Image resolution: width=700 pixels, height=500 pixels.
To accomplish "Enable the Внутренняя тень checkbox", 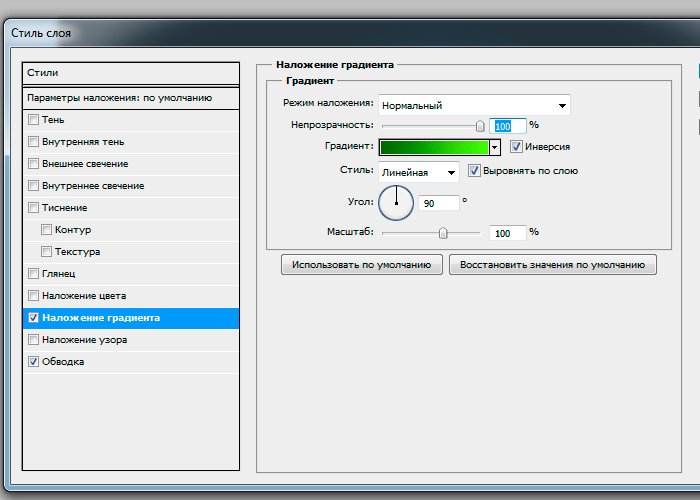I will 34,142.
